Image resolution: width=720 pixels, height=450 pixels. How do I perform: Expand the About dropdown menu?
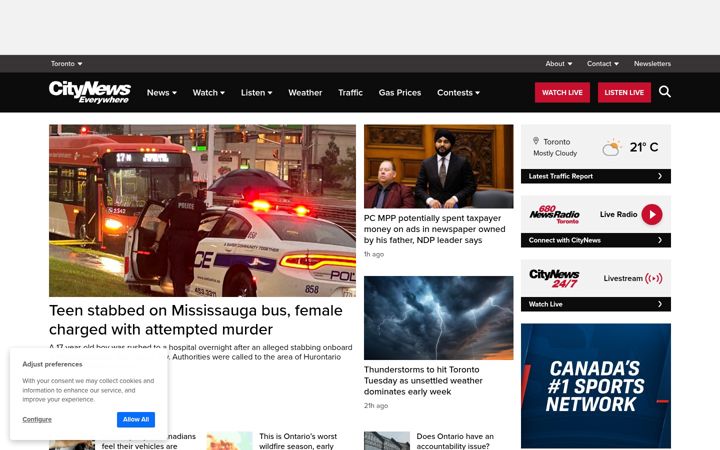(559, 64)
